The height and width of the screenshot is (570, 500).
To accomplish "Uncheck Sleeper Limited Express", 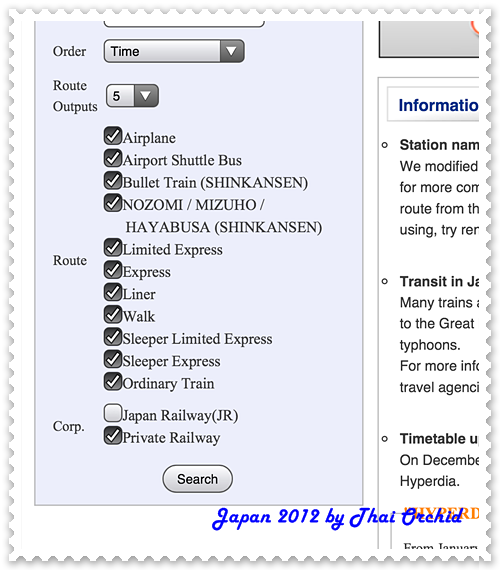I will tap(113, 337).
